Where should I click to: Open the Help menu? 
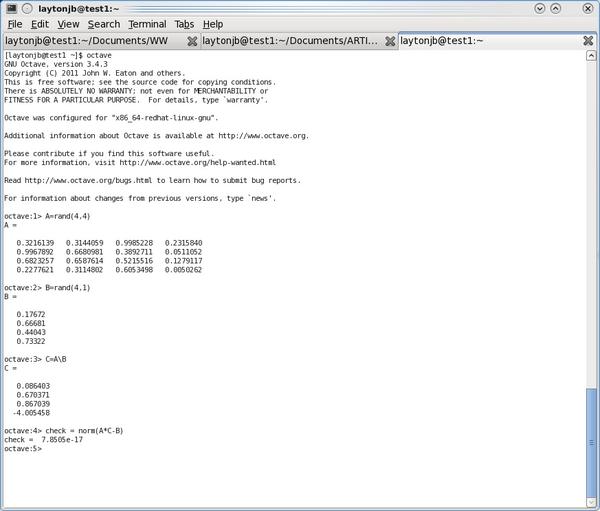point(213,24)
